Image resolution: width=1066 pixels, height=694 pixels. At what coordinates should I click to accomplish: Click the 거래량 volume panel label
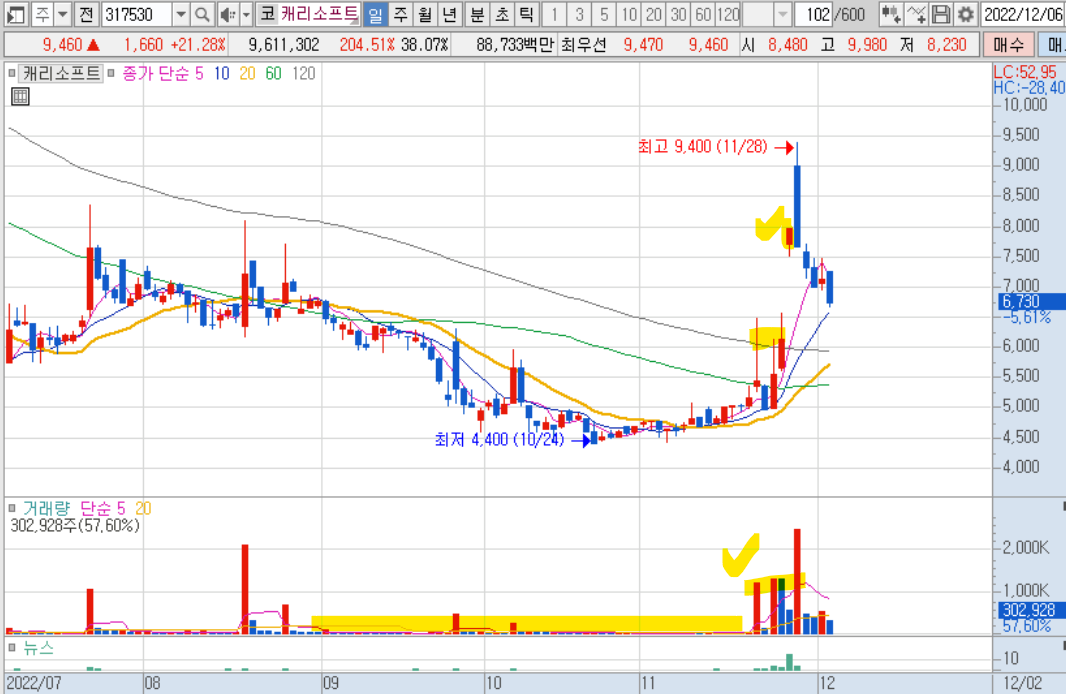[47, 508]
